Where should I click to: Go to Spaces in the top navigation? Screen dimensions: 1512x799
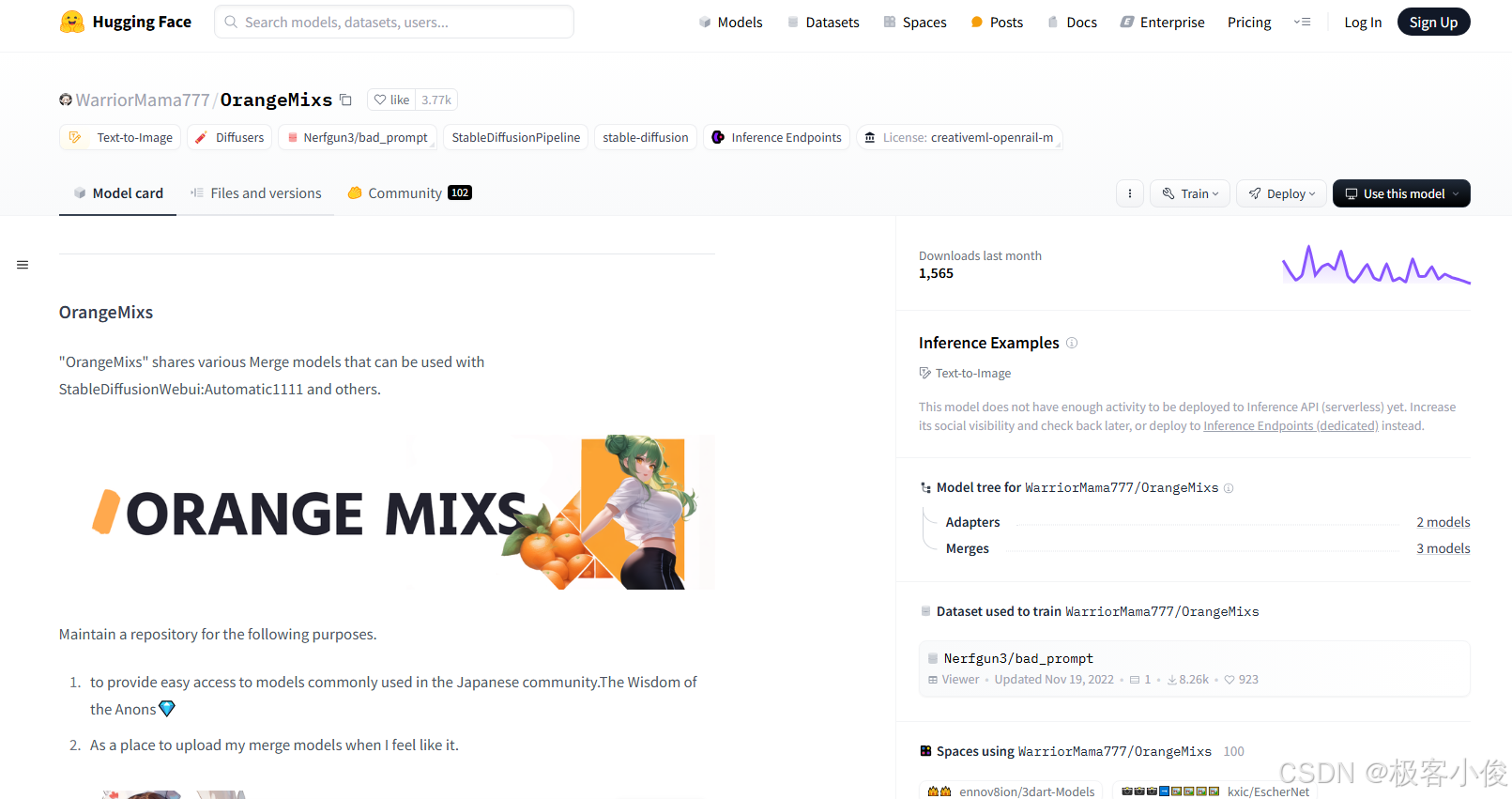point(915,22)
